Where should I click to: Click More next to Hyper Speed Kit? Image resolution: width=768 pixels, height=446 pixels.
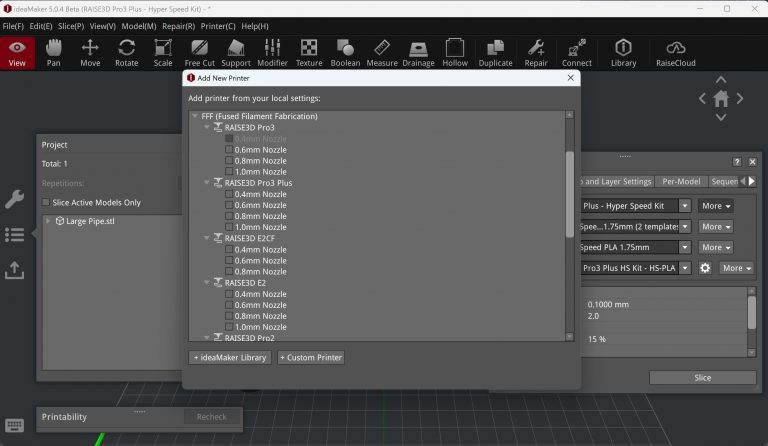pos(716,206)
